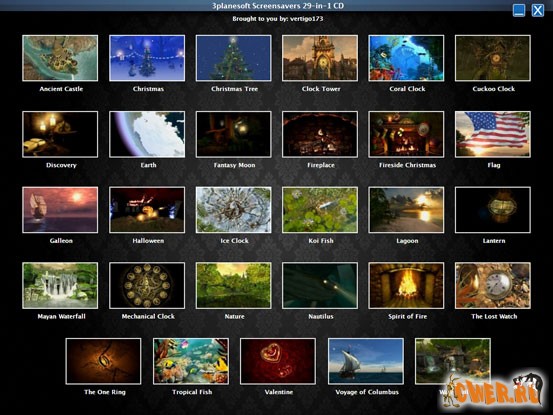Open The One Ring thumbnail
The image size is (553, 415).
tap(103, 361)
